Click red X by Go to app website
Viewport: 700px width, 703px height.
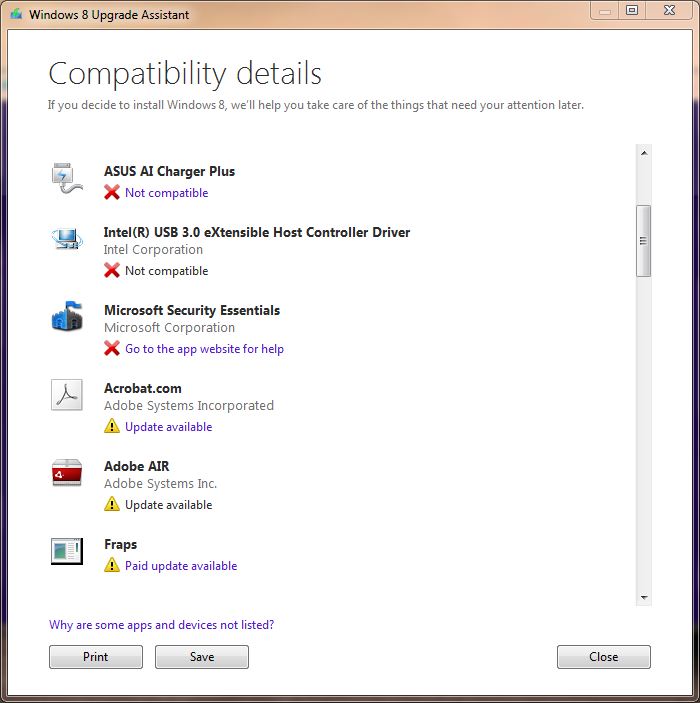(112, 348)
